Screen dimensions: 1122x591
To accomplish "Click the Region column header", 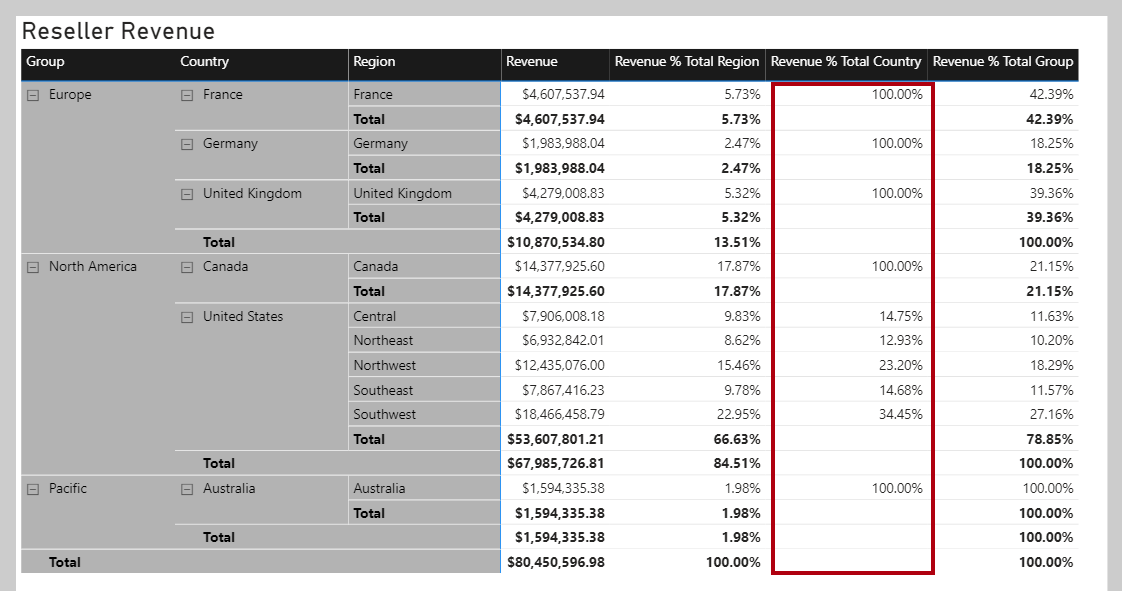I will pos(374,62).
